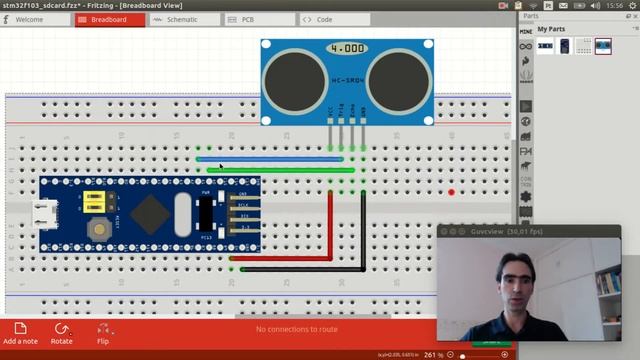Screen dimensions: 640x360
Task: Click the Rotate button
Action: 62,333
